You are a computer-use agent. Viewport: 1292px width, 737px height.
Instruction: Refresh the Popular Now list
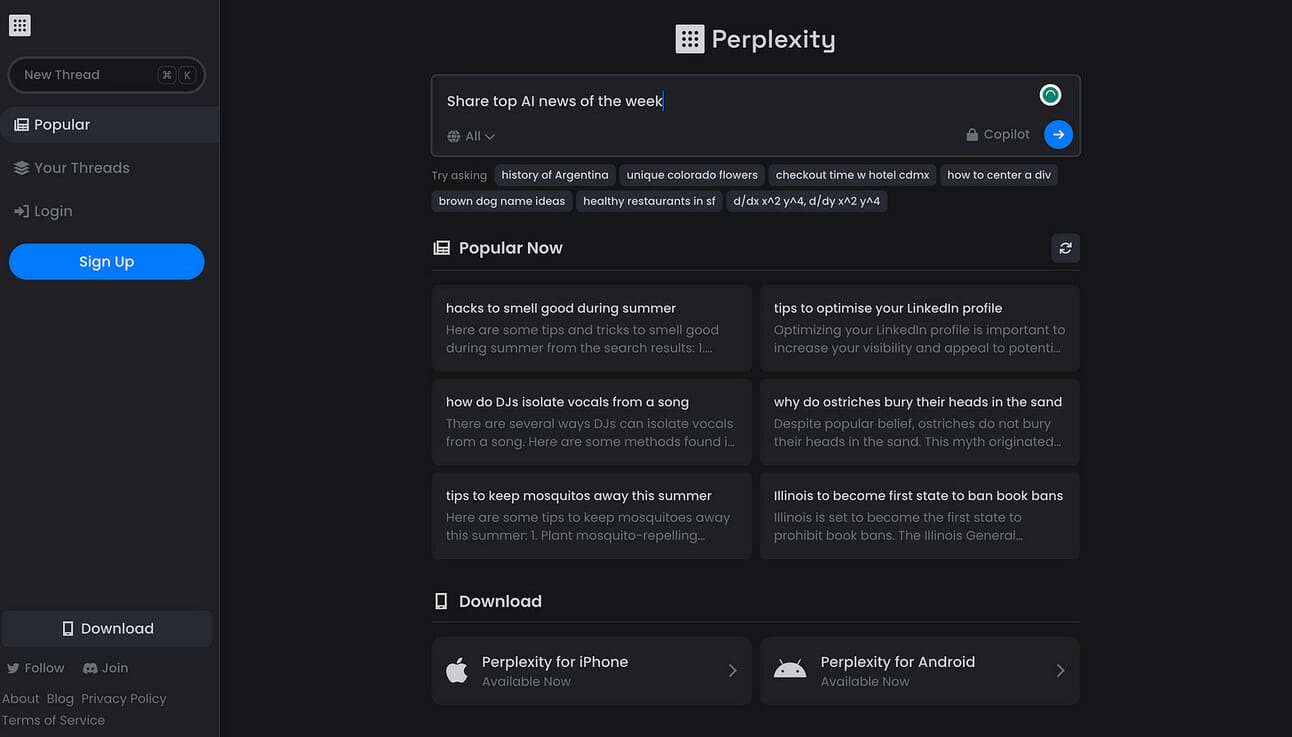1065,248
